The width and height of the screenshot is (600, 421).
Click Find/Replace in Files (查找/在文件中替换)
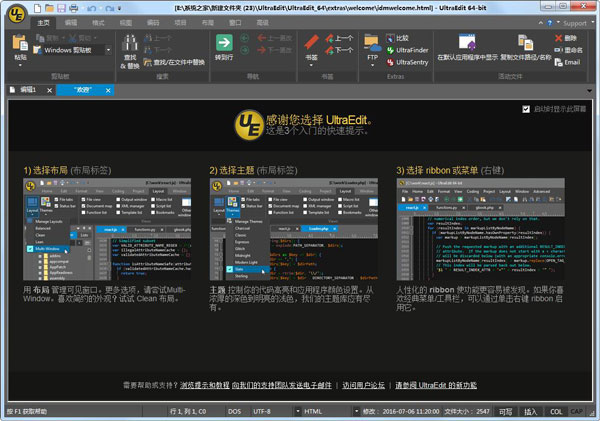[x=174, y=62]
